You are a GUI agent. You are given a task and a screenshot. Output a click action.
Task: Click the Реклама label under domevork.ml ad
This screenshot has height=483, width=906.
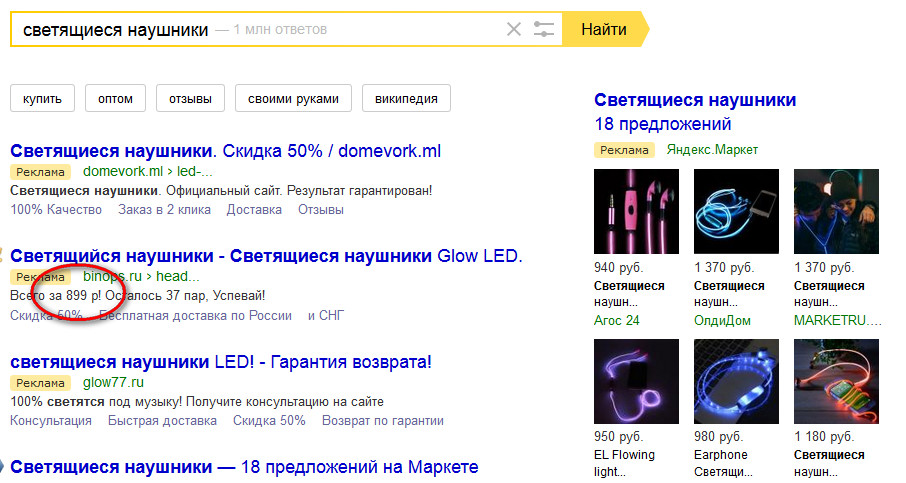tap(40, 172)
